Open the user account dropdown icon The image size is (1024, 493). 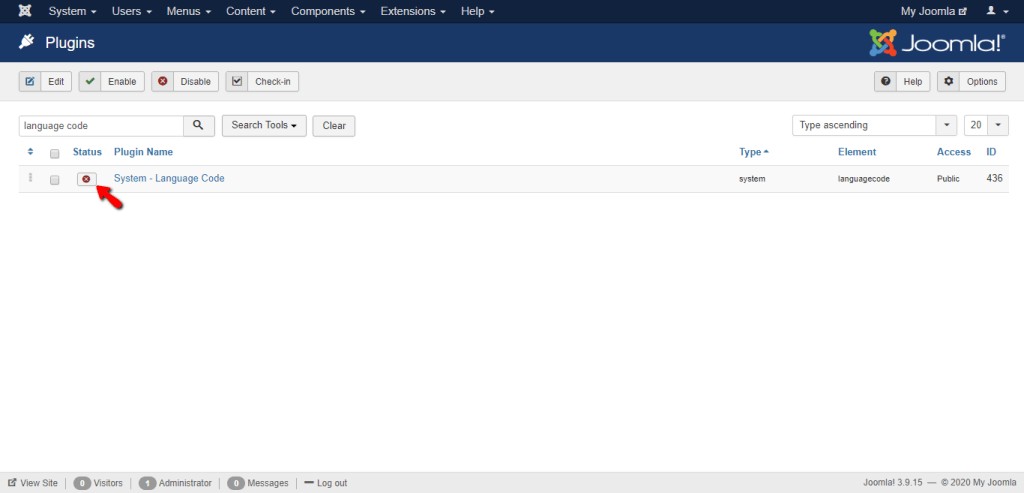pyautogui.click(x=997, y=11)
